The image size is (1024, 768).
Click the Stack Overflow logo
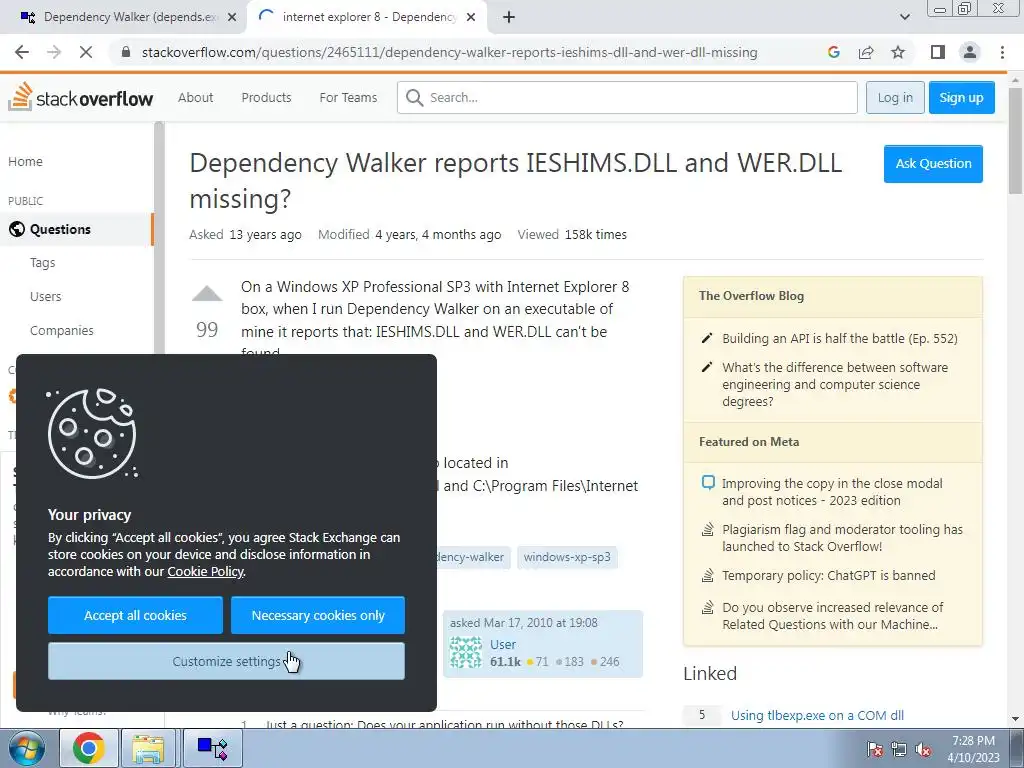pos(80,97)
